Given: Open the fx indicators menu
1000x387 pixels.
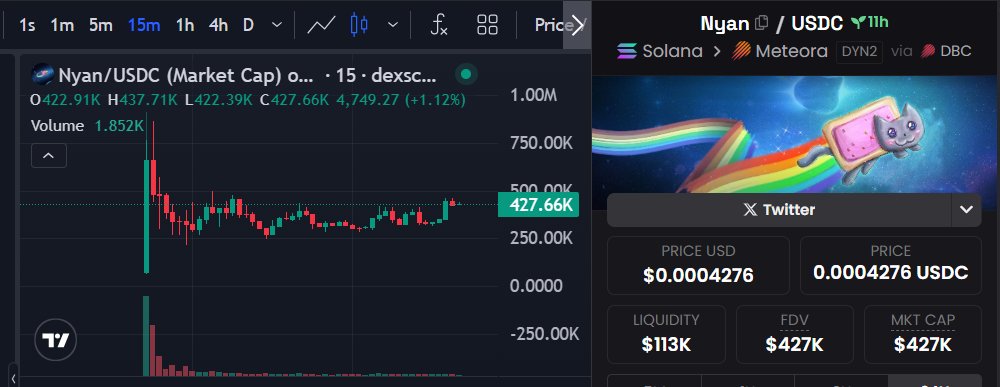Looking at the screenshot, I should (x=439, y=26).
